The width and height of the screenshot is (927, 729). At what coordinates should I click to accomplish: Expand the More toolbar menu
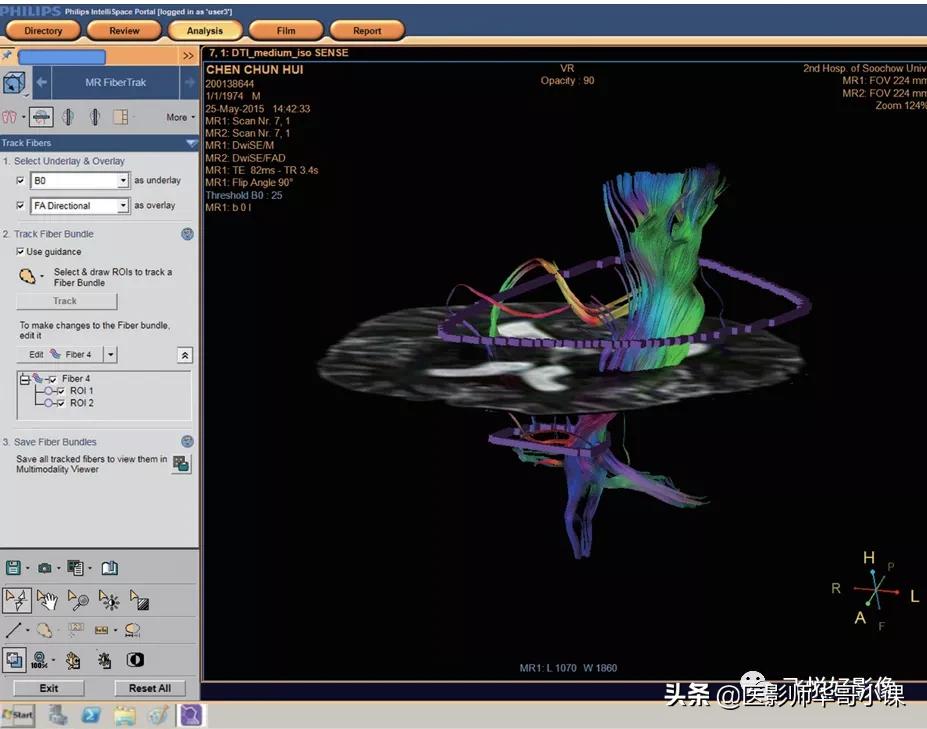click(x=180, y=117)
